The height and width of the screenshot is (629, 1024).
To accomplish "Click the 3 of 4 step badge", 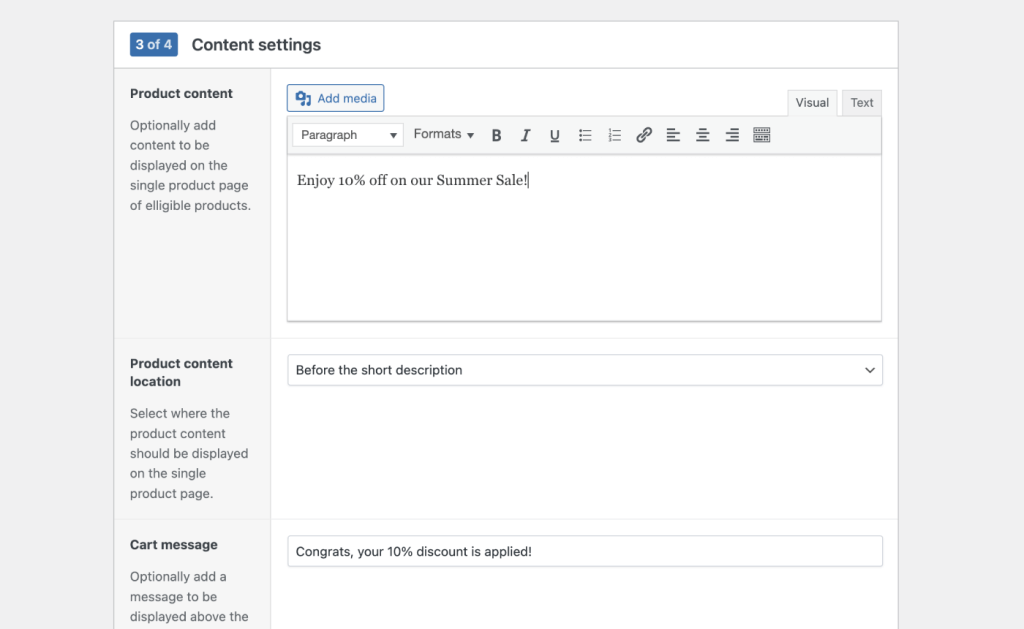I will click(153, 44).
